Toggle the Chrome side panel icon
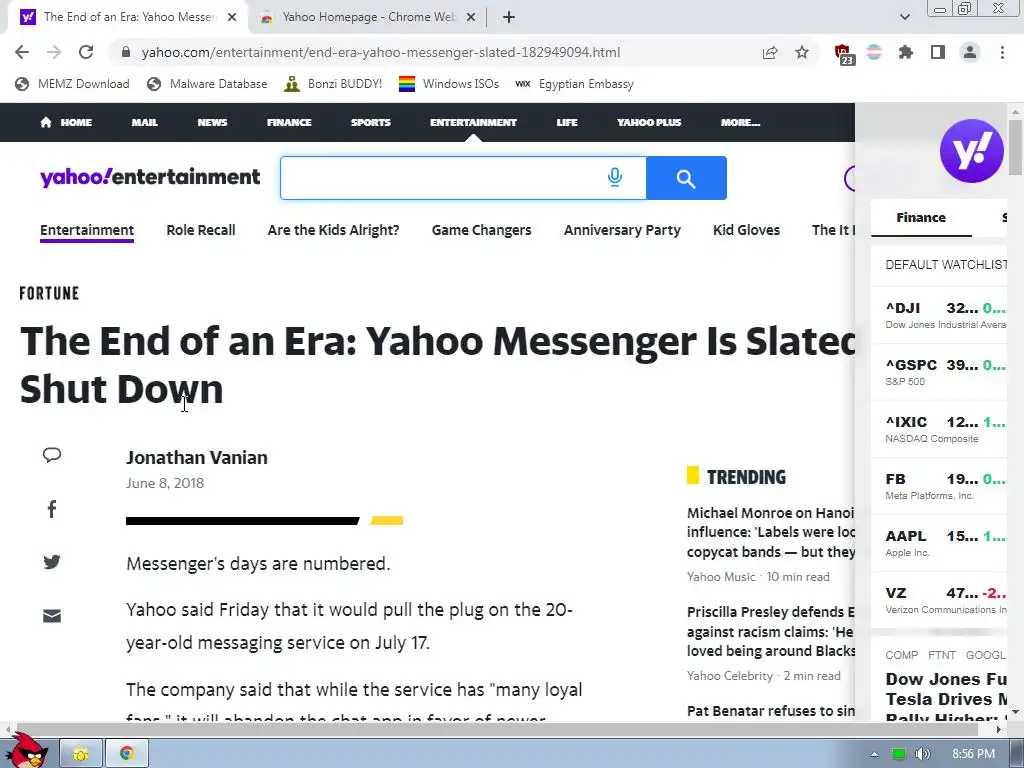This screenshot has width=1024, height=768. 938,52
